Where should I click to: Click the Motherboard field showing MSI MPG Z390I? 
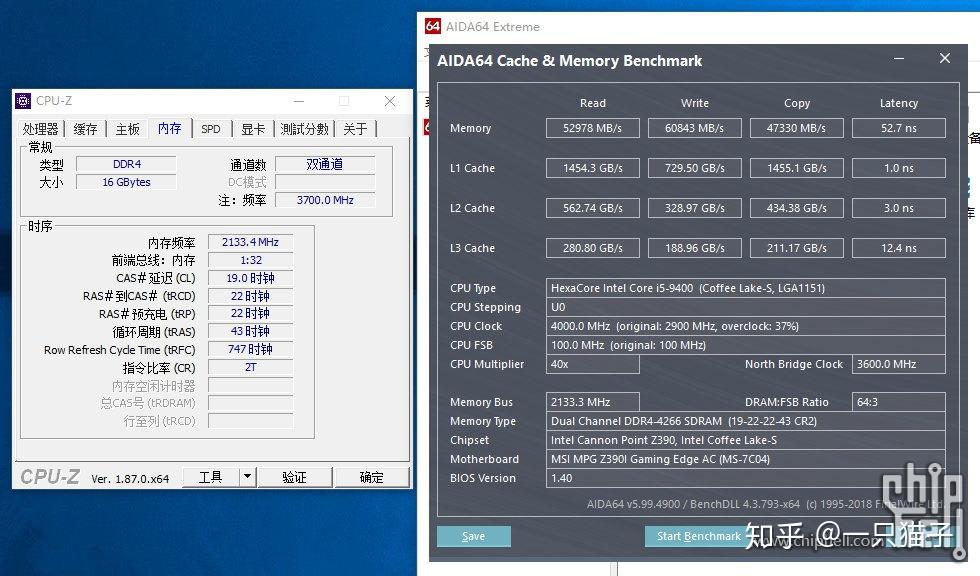tap(746, 459)
